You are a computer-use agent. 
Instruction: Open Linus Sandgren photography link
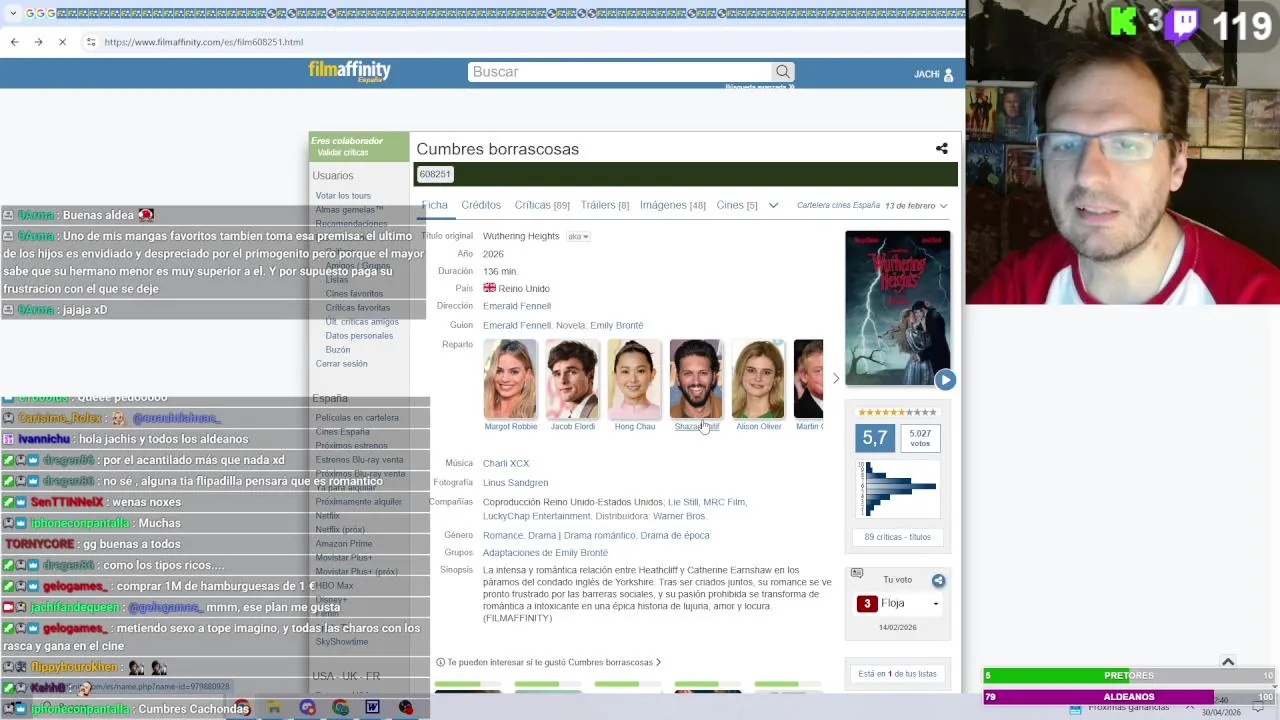(x=515, y=483)
